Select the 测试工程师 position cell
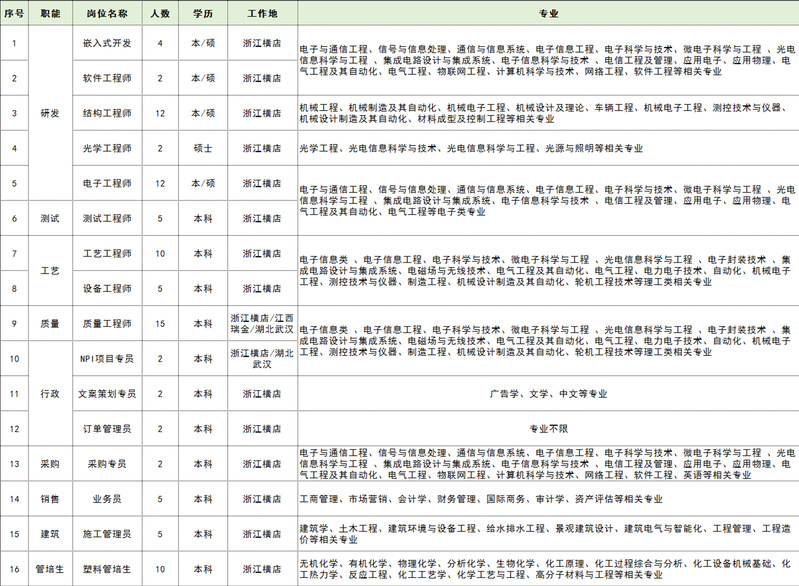The image size is (799, 586). point(107,219)
